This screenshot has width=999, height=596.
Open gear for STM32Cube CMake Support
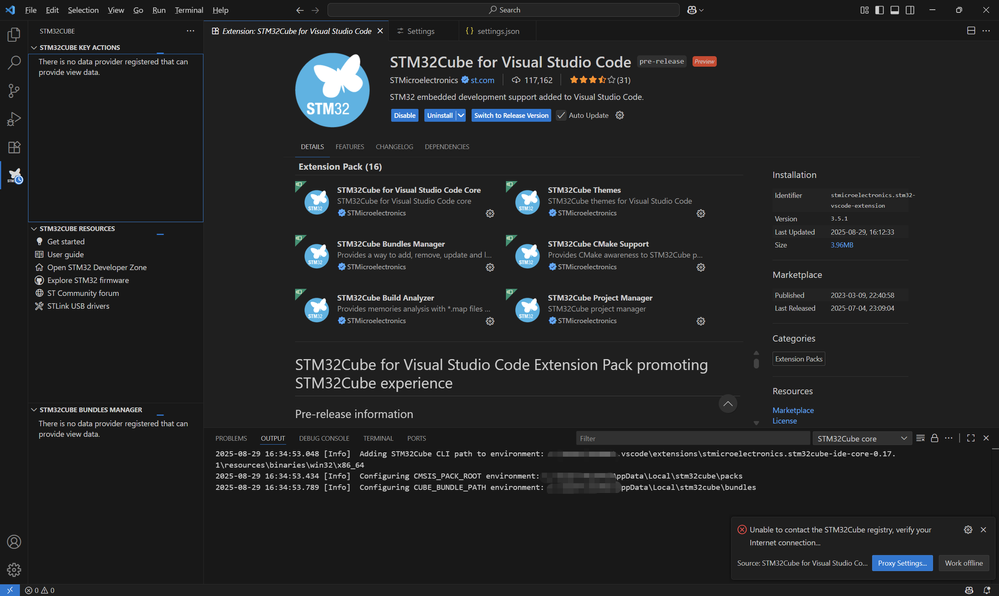701,268
